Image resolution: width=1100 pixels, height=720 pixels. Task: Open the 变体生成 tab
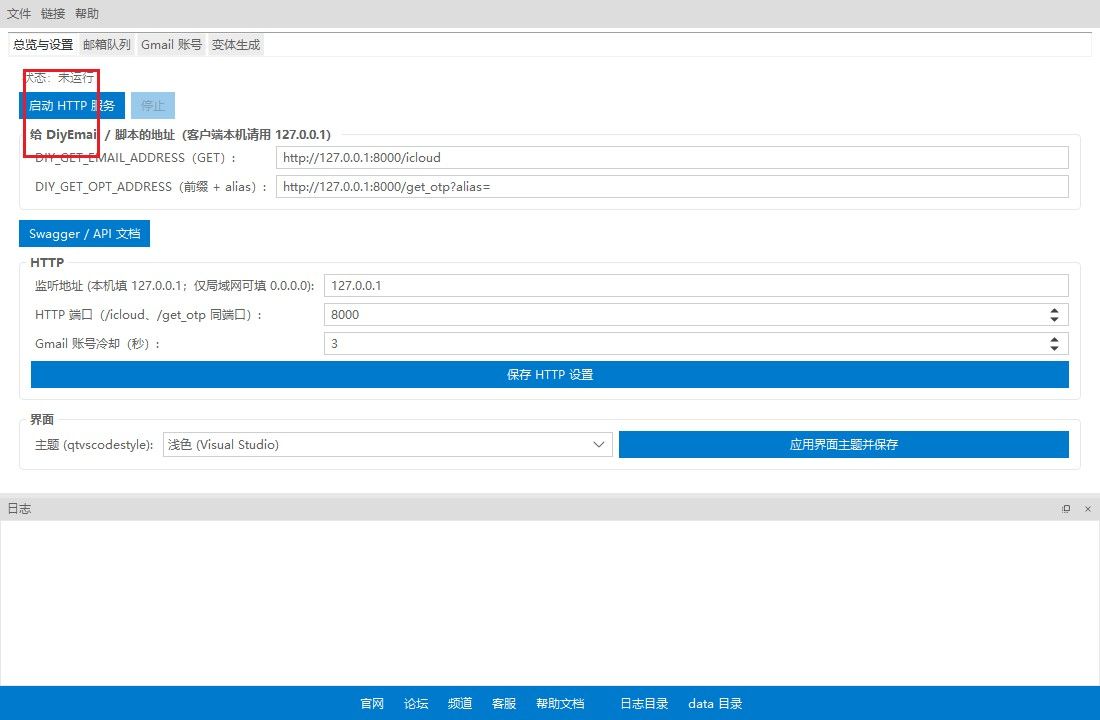click(236, 45)
